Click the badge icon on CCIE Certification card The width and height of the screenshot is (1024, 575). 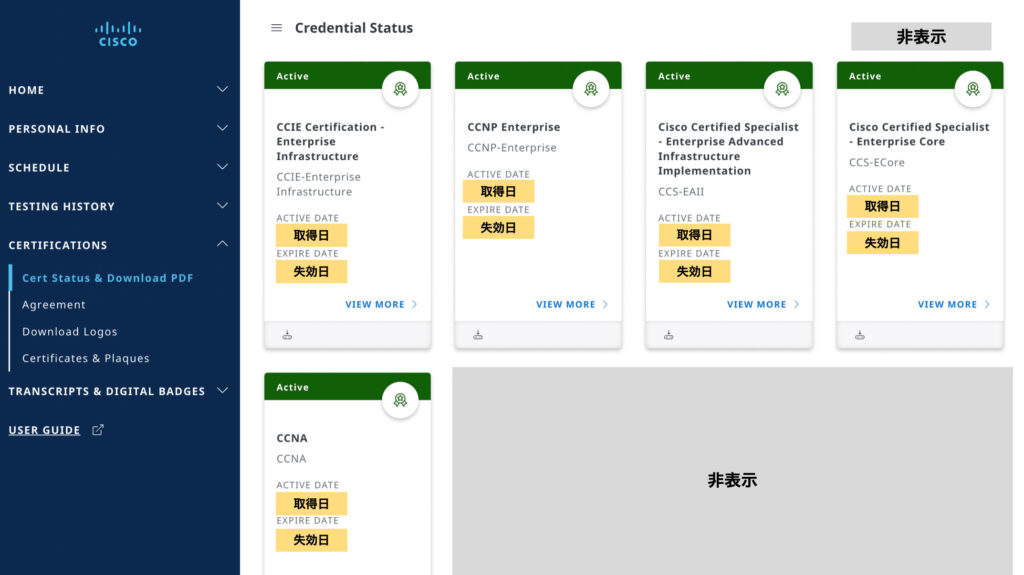pyautogui.click(x=400, y=89)
